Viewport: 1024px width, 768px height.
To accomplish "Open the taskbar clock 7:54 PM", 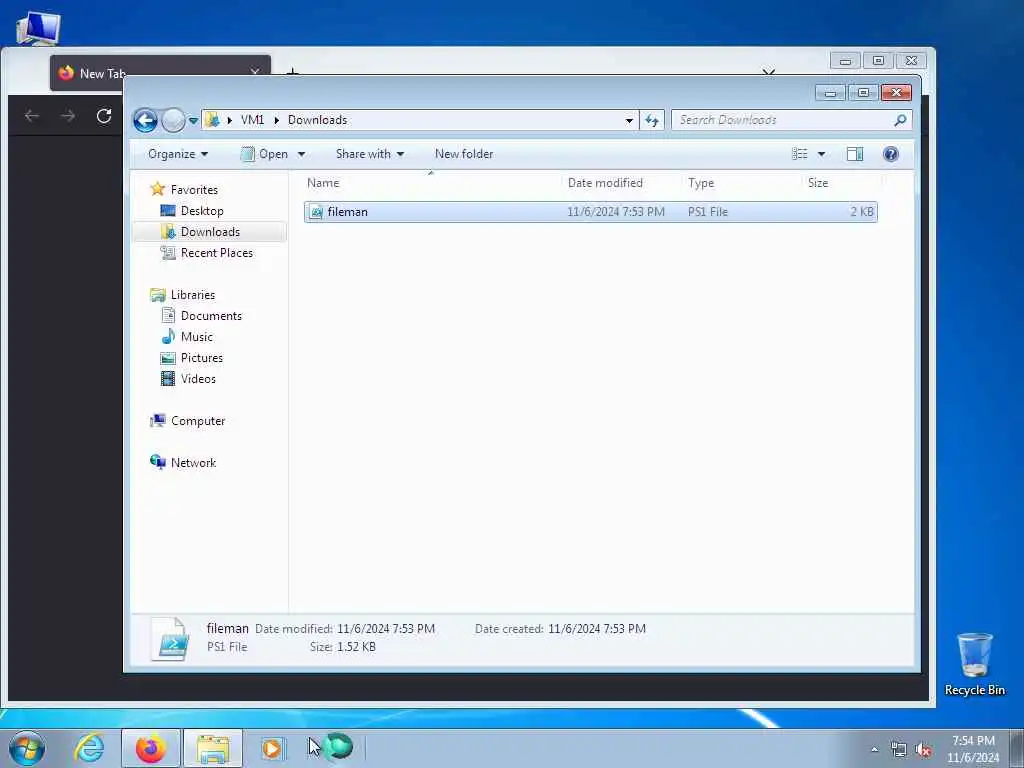I will [x=973, y=749].
